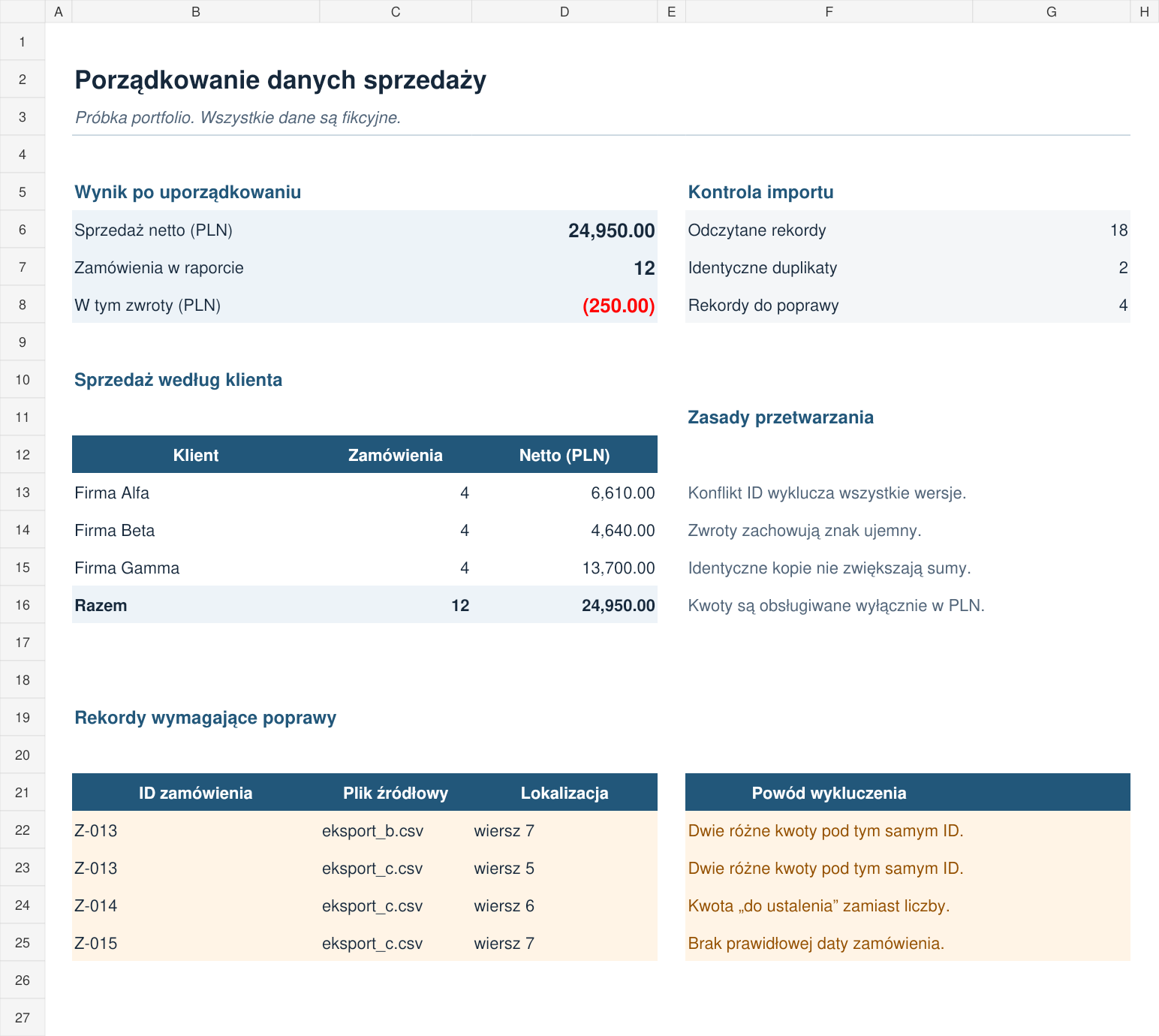Click the 'Identyczne duplikaty' cell
This screenshot has height=1036, width=1159.
pos(829,267)
